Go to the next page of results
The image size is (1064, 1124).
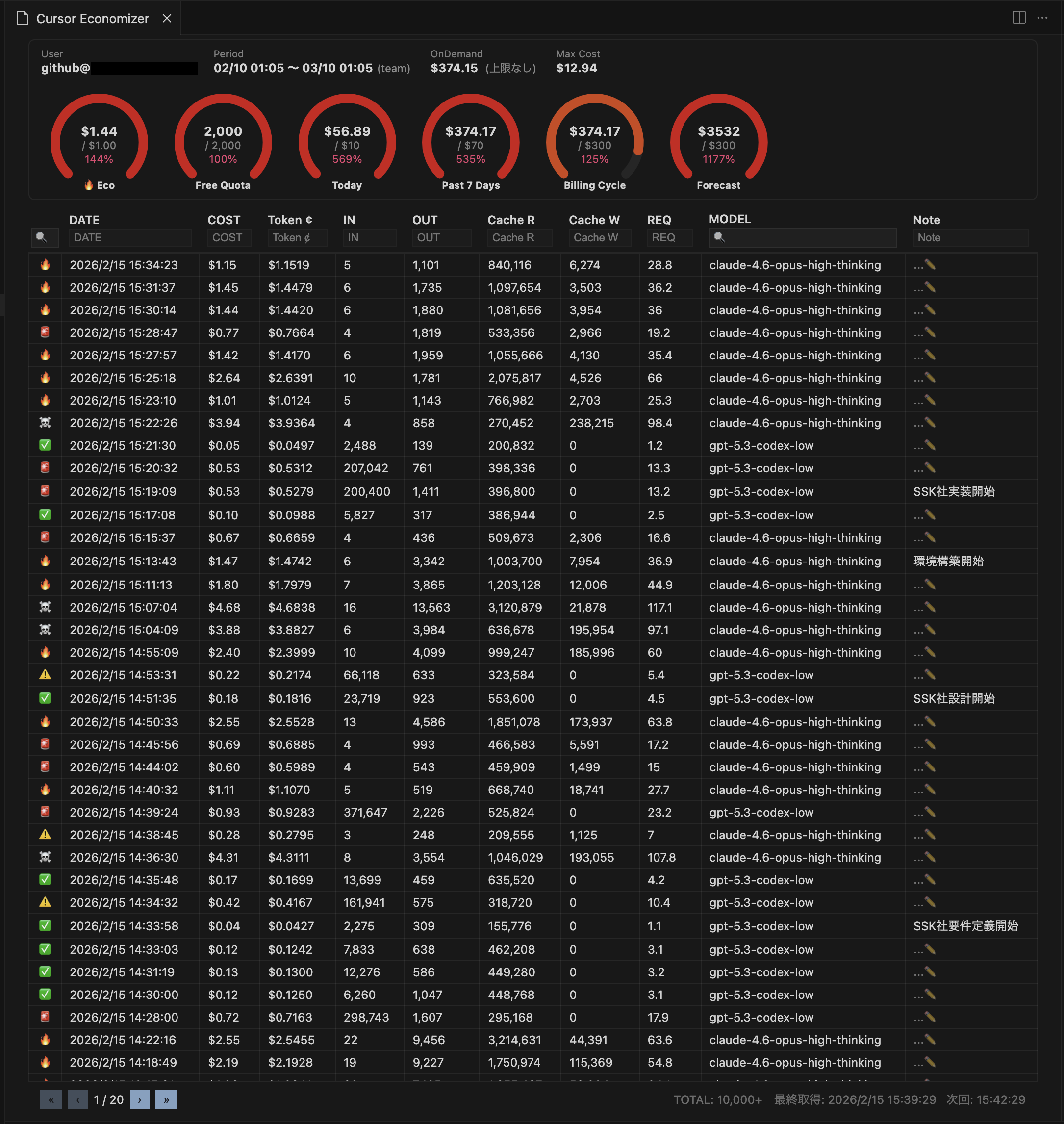click(x=140, y=1099)
